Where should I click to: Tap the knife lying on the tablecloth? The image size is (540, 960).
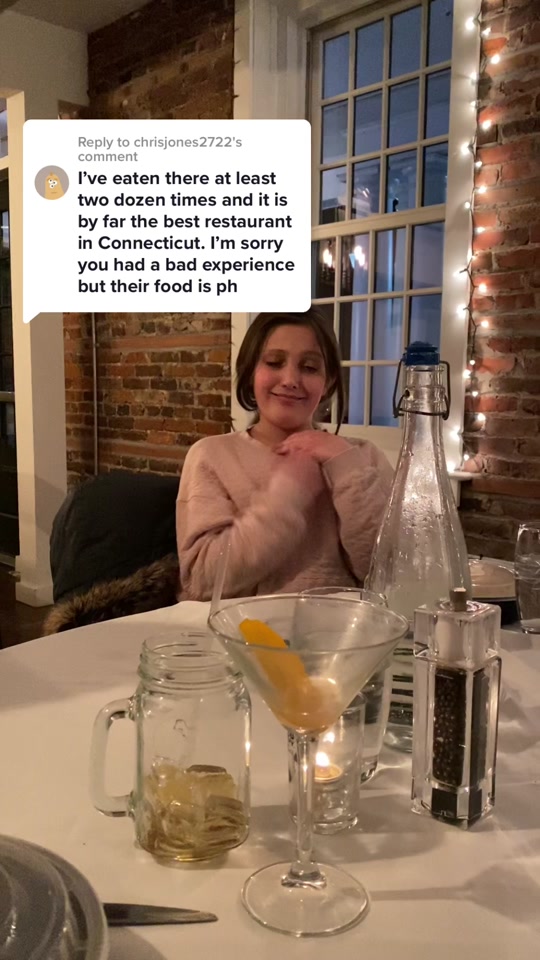(x=160, y=913)
